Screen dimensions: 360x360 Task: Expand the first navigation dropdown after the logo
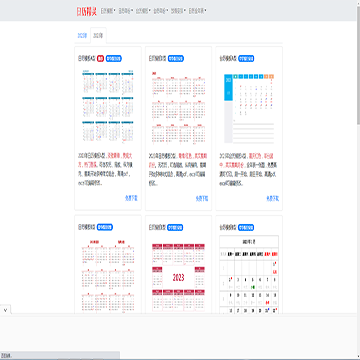point(108,11)
